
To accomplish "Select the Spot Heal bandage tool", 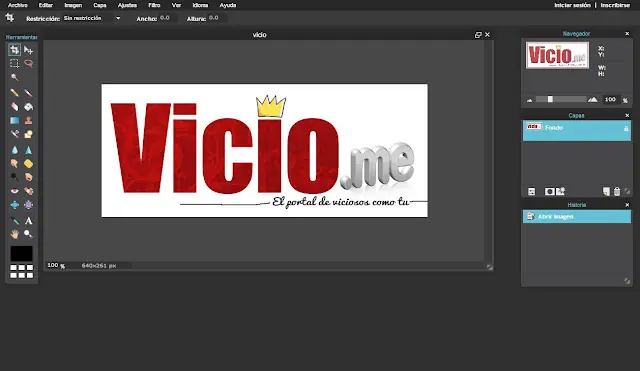I will 28,191.
